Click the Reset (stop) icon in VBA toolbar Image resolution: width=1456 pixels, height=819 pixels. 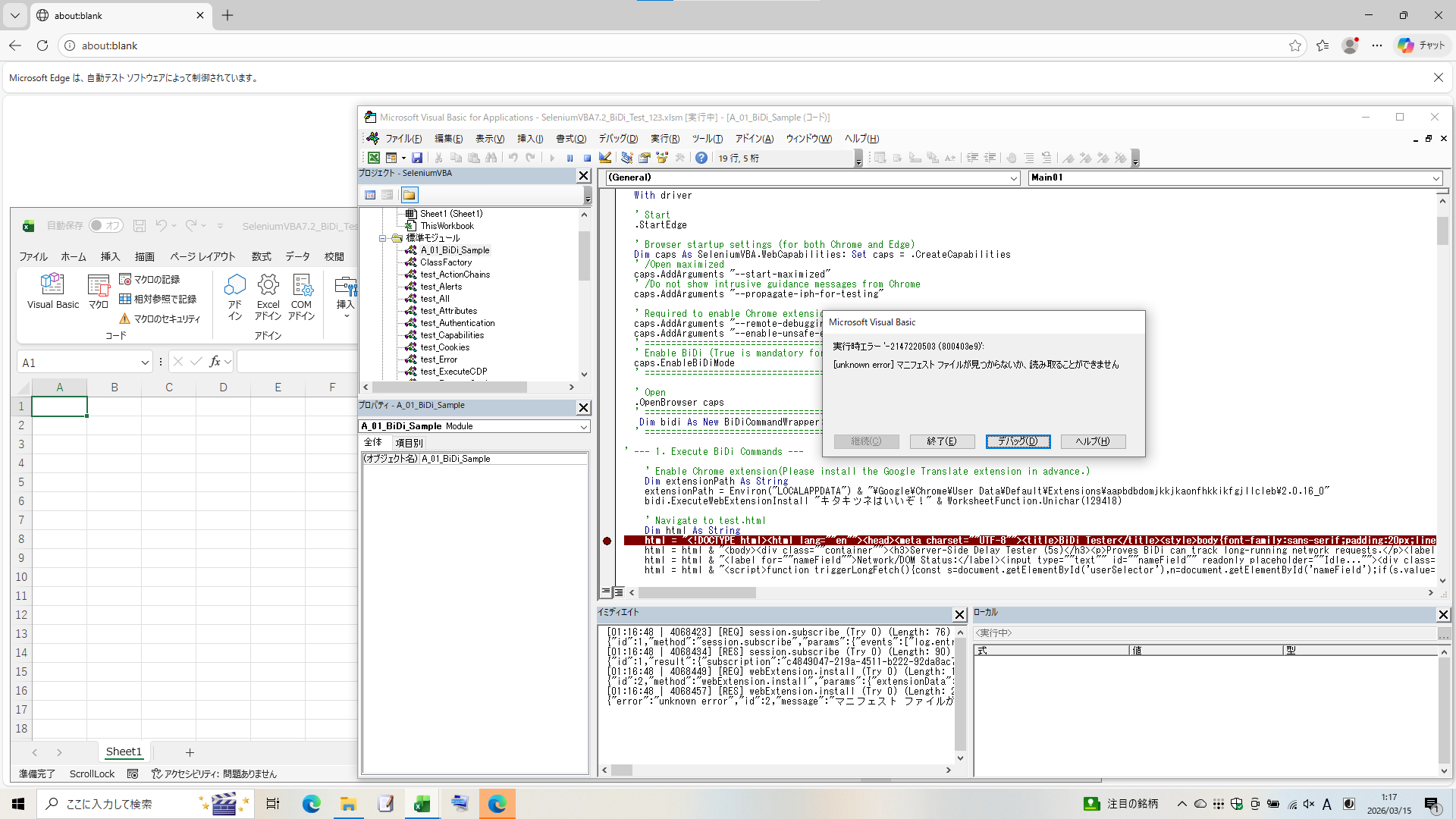coord(587,158)
